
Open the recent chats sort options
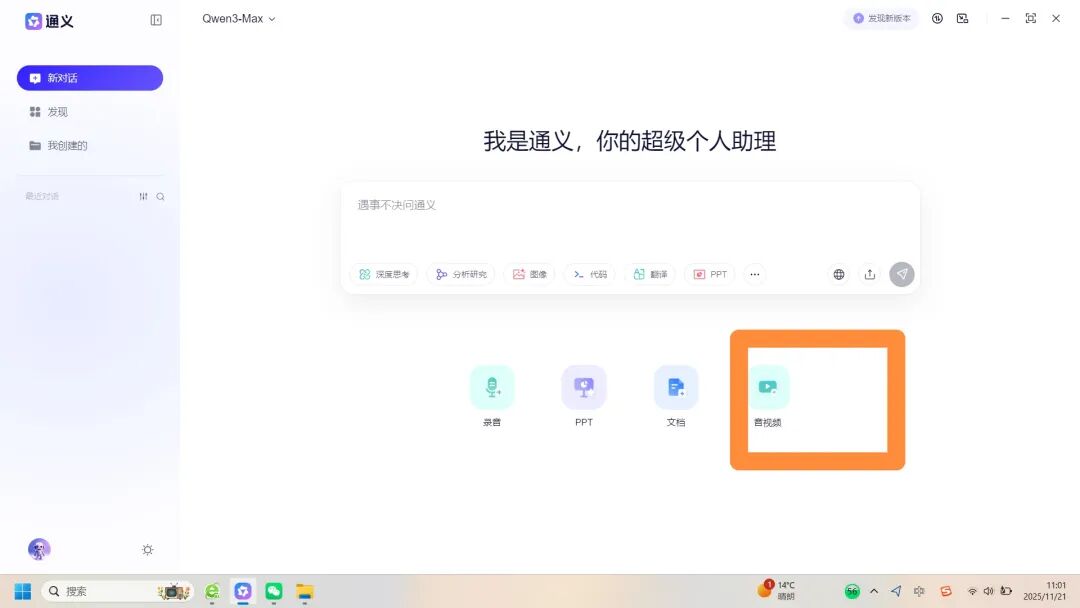pyautogui.click(x=143, y=196)
